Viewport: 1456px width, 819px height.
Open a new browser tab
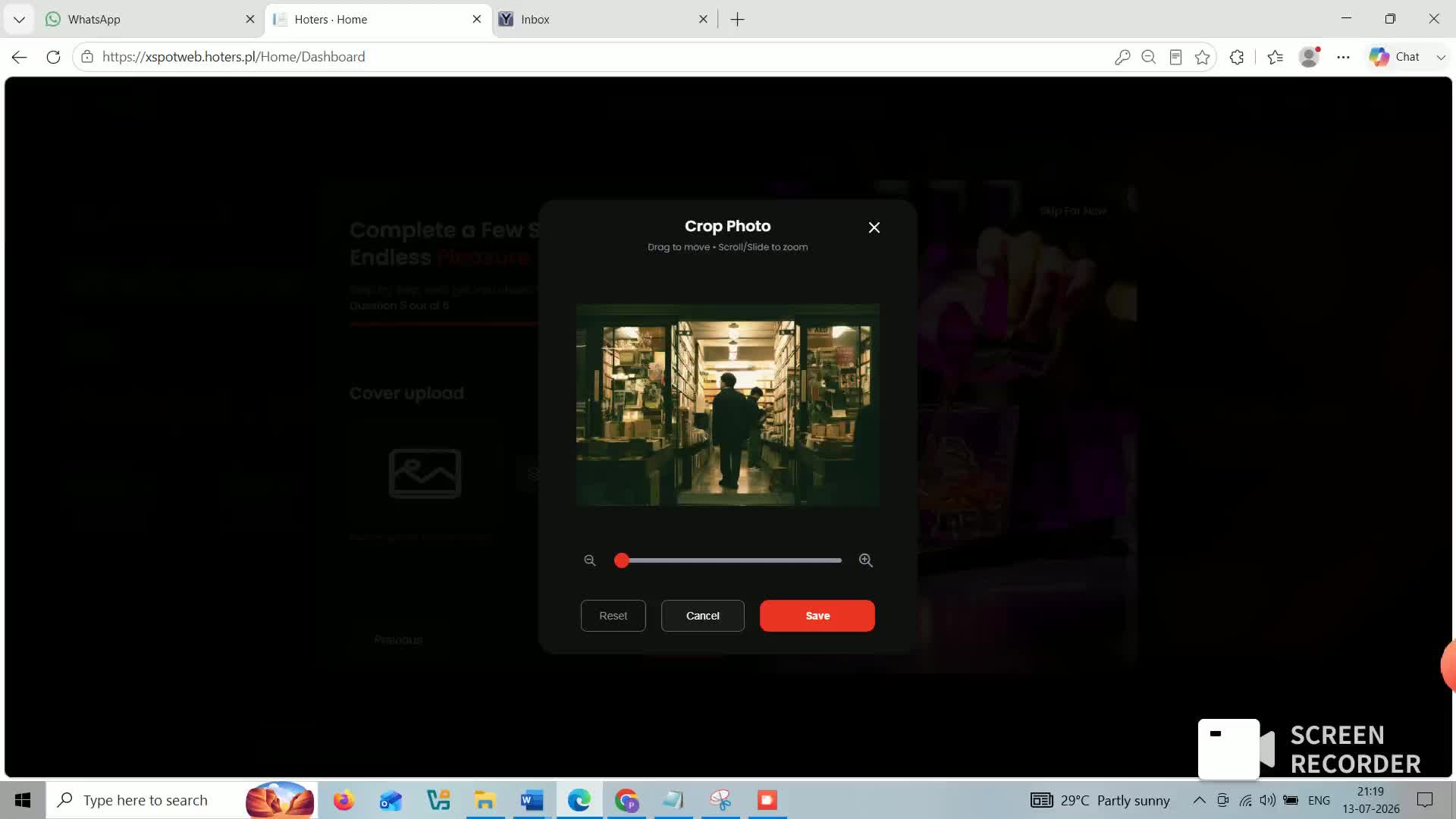tap(737, 20)
